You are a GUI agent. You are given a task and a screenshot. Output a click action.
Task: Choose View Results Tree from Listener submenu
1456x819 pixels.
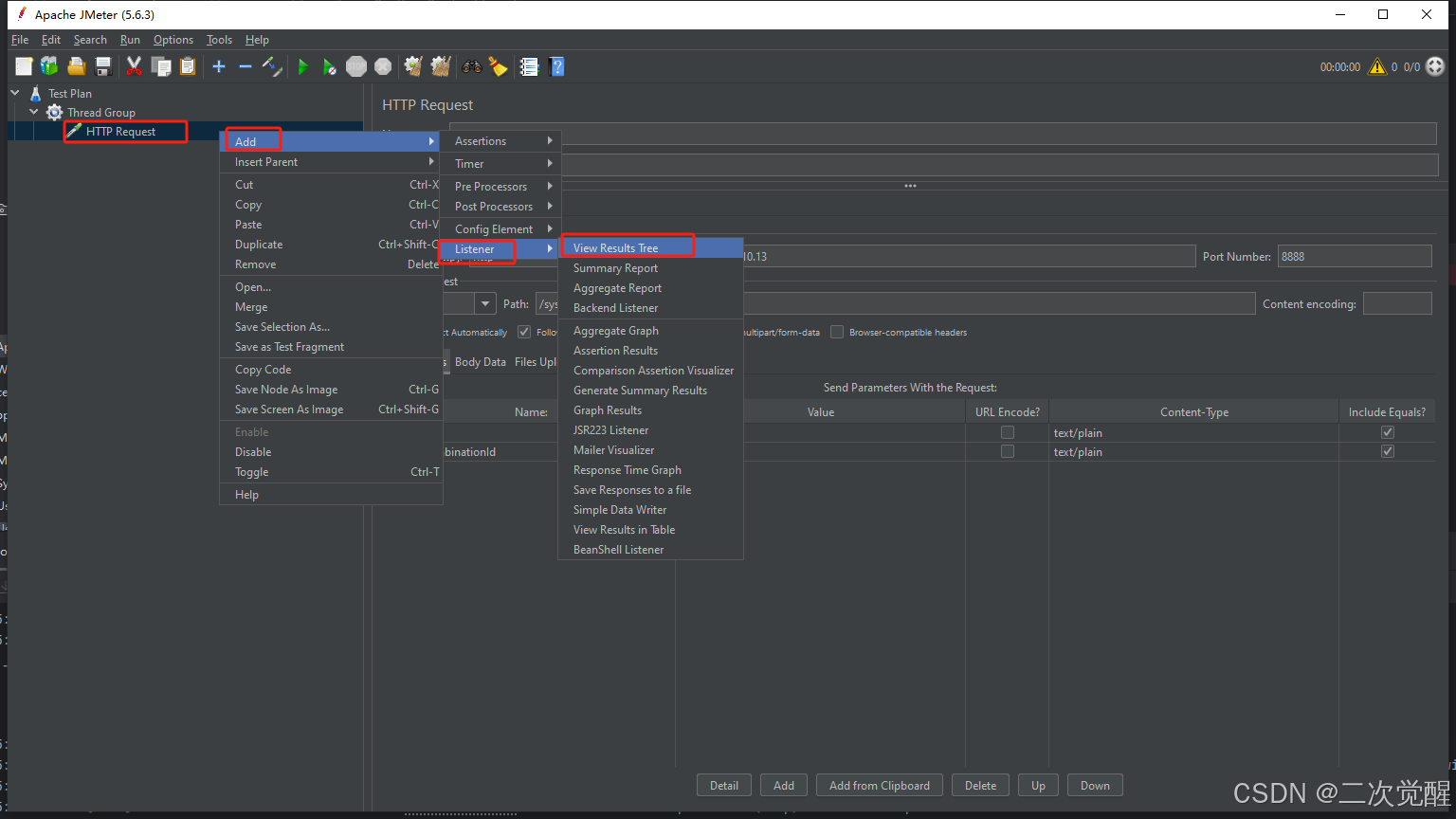[x=650, y=248]
